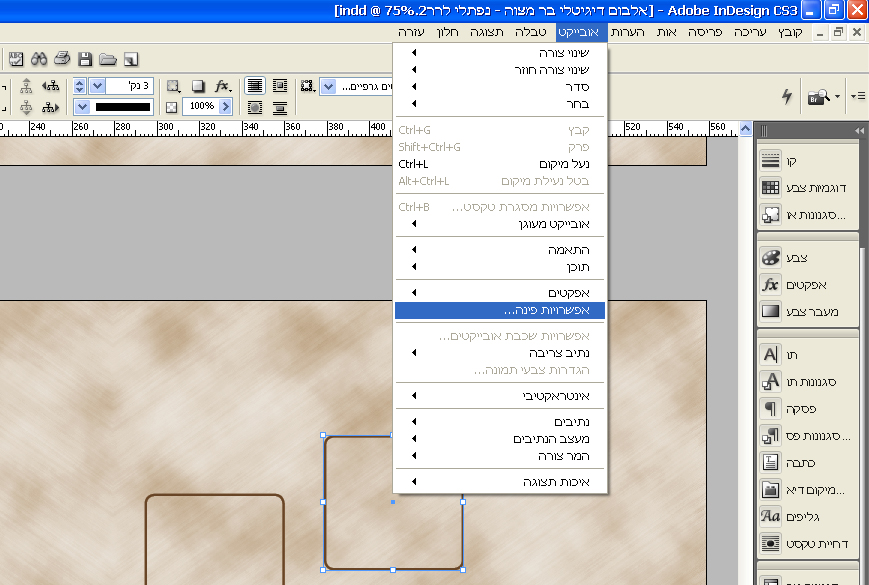Click the printer icon
Image resolution: width=869 pixels, height=585 pixels.
tap(62, 58)
